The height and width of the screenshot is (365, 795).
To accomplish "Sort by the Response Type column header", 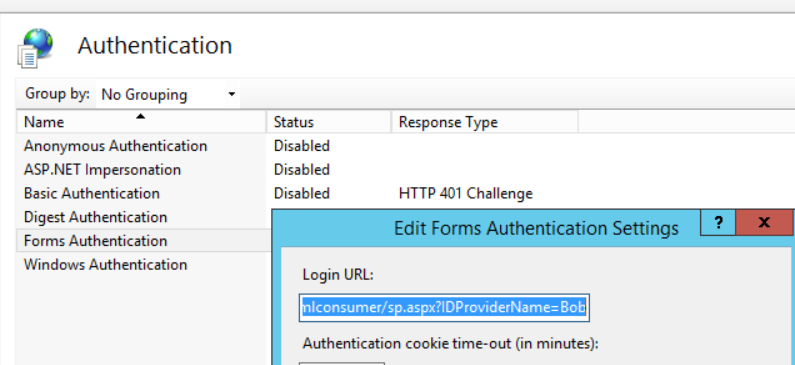I will 484,122.
